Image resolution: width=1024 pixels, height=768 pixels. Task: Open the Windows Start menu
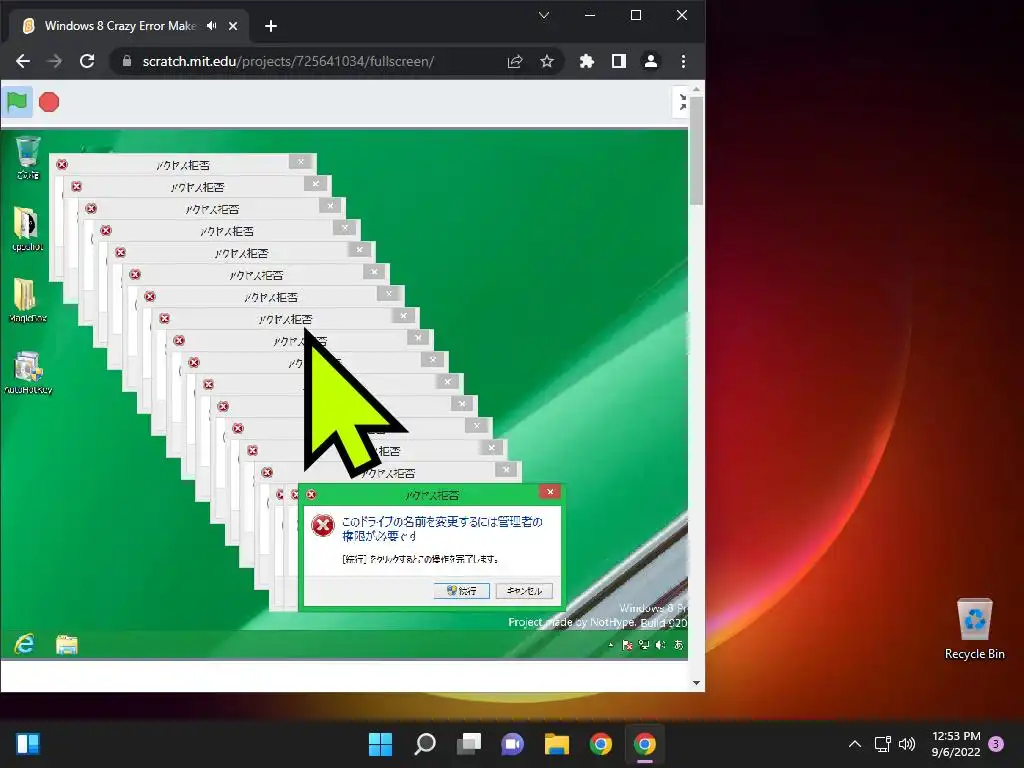click(380, 744)
